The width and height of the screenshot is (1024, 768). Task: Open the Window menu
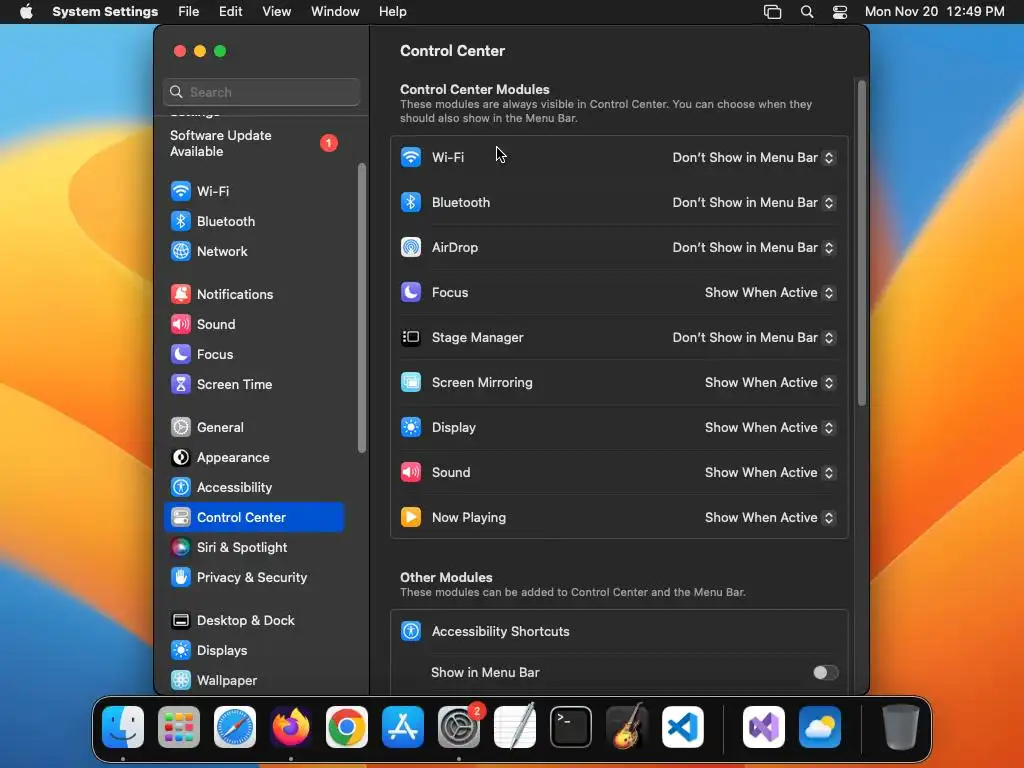coord(335,12)
